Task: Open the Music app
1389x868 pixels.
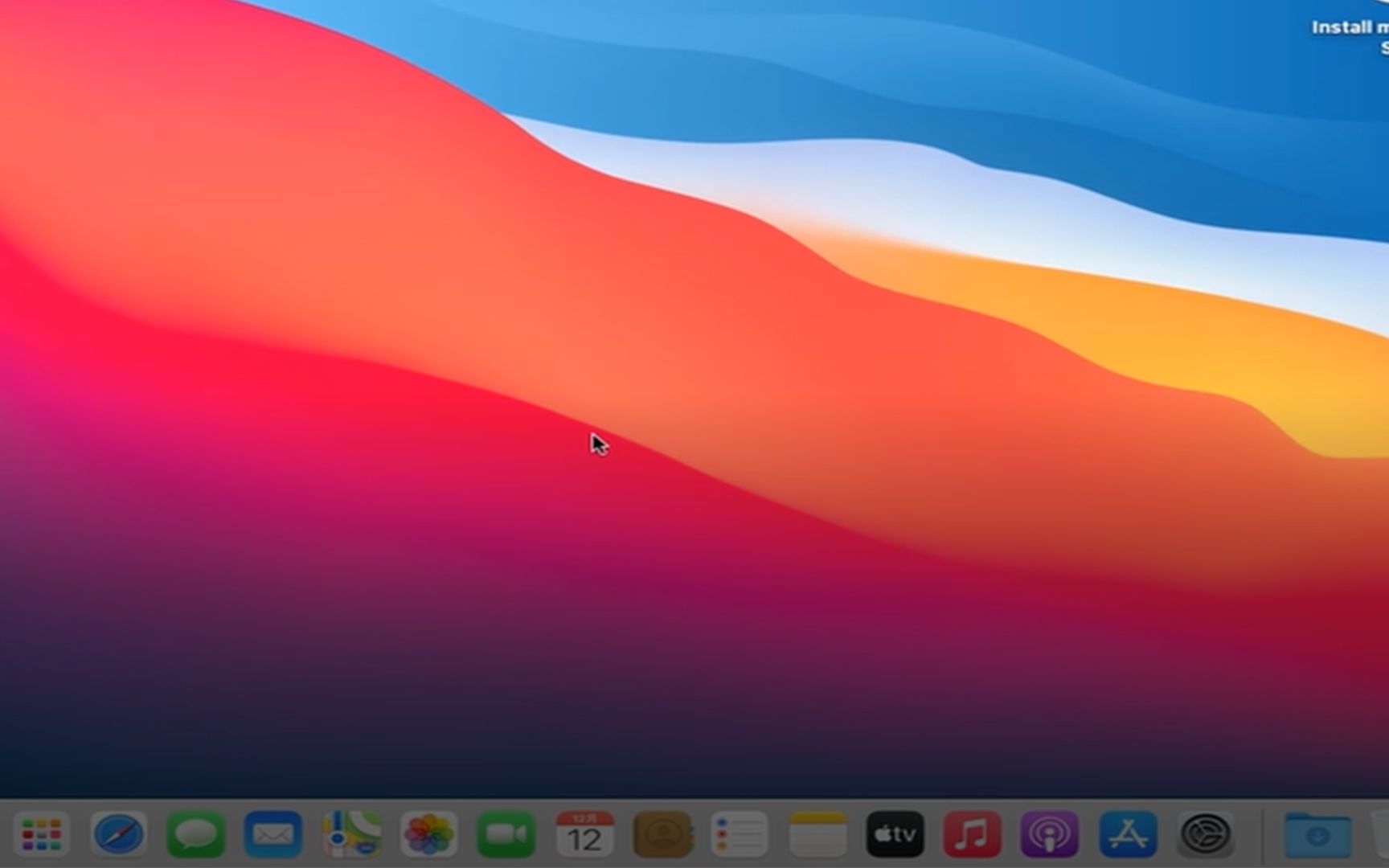Action: 972,834
